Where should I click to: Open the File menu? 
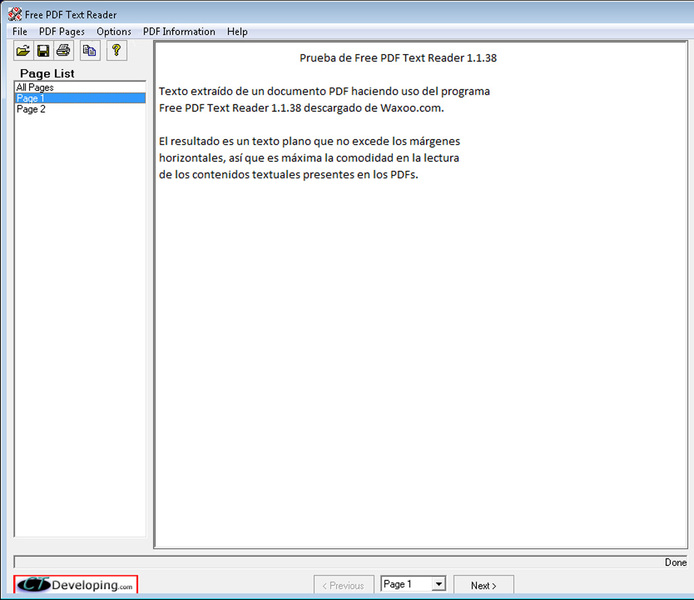tap(19, 31)
